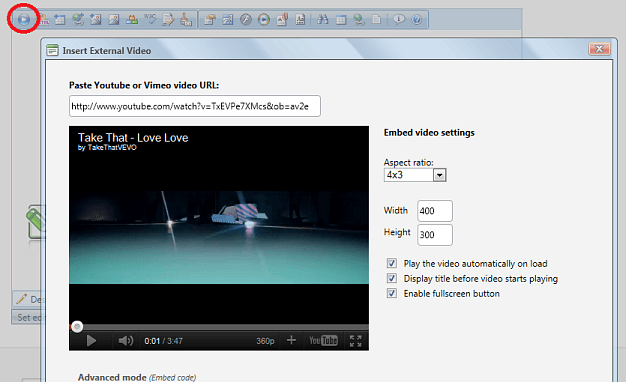Open the Flash insert toolbar icon
The width and height of the screenshot is (626, 382).
click(x=246, y=19)
